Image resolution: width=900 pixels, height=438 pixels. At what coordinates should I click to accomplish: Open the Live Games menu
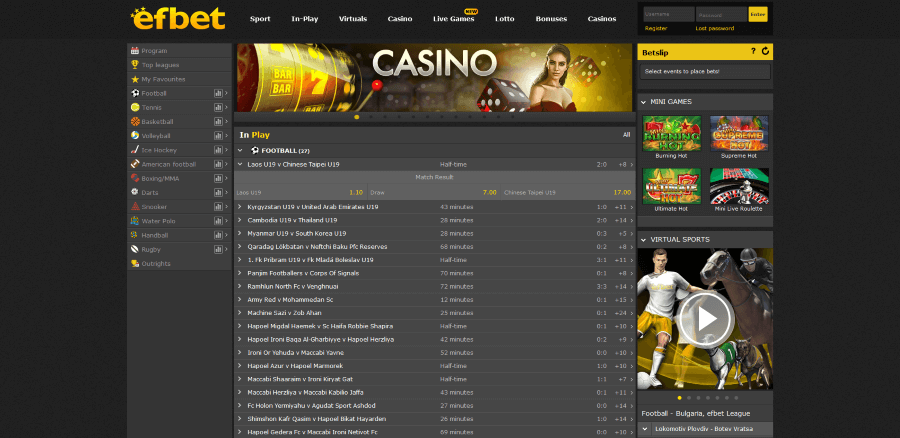[453, 19]
